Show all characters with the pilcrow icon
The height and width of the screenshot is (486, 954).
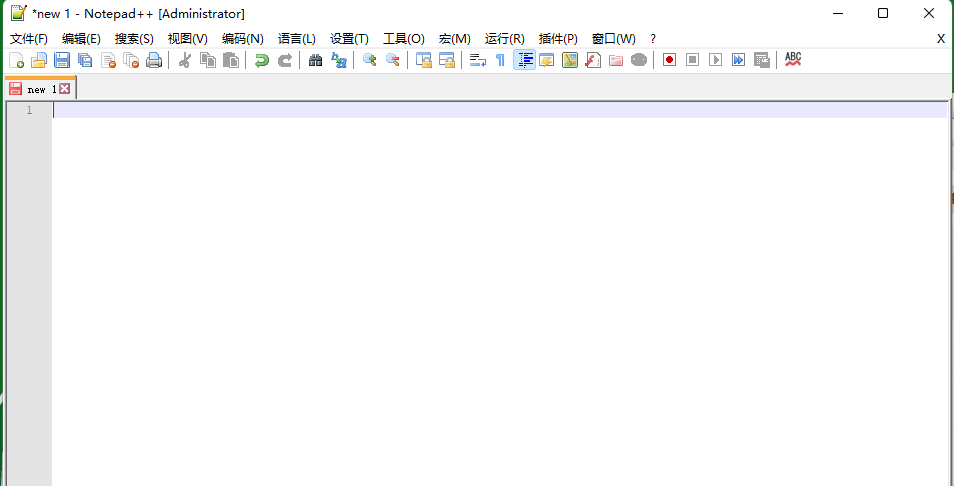click(500, 60)
